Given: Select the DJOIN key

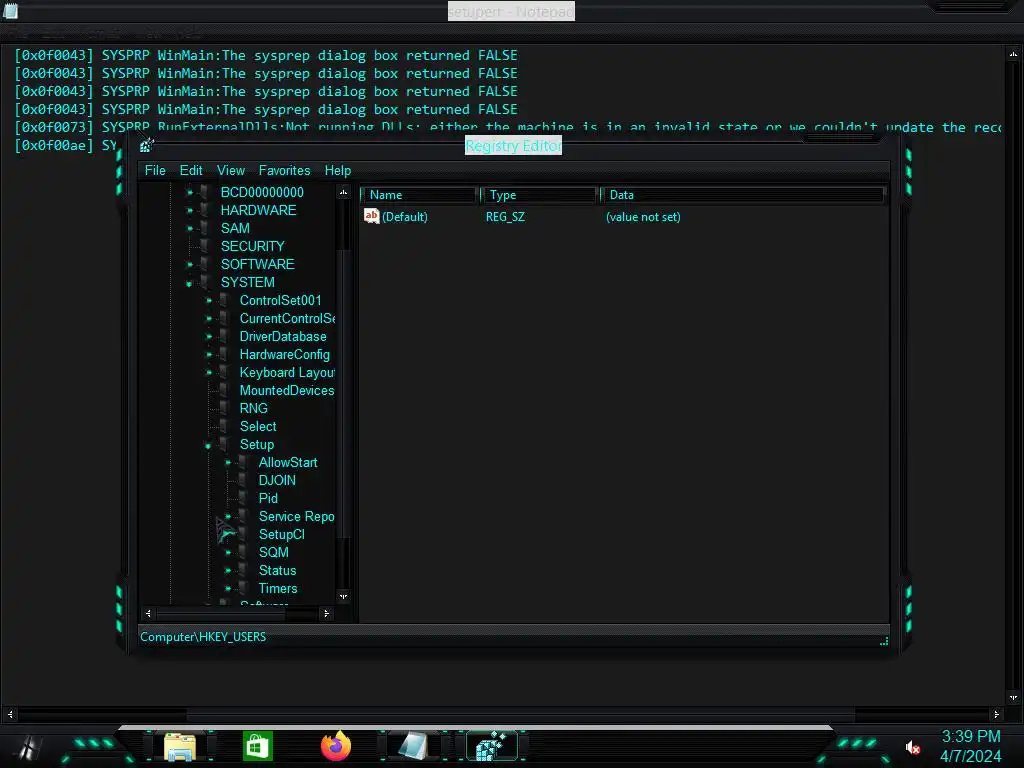Looking at the screenshot, I should click(277, 481).
